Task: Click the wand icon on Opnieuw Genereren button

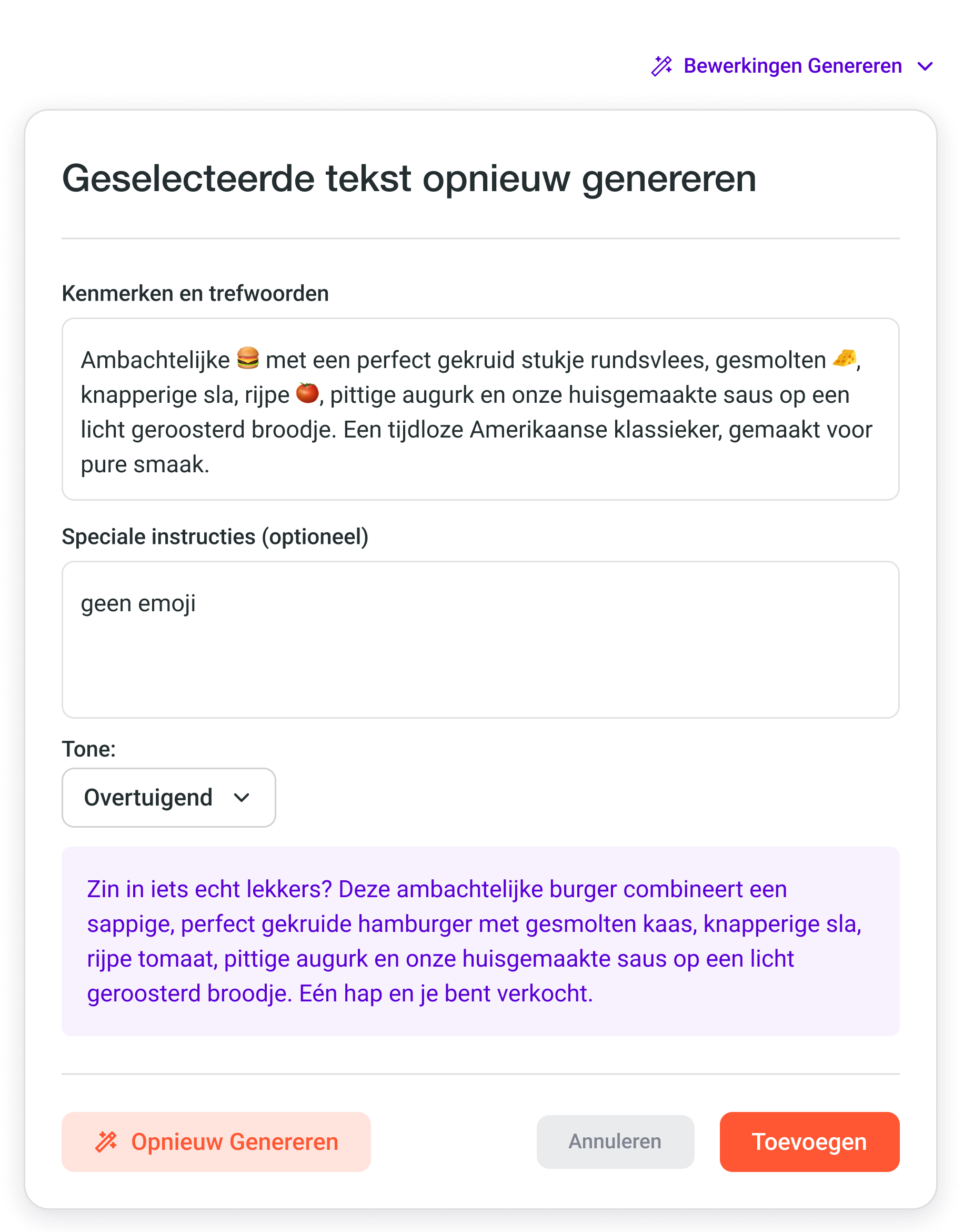Action: [x=106, y=1142]
